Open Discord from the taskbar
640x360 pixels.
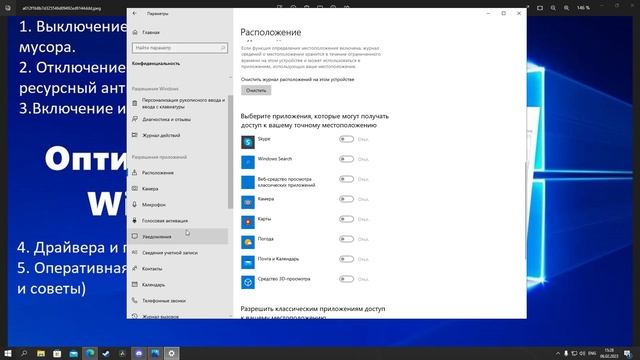tap(139, 353)
